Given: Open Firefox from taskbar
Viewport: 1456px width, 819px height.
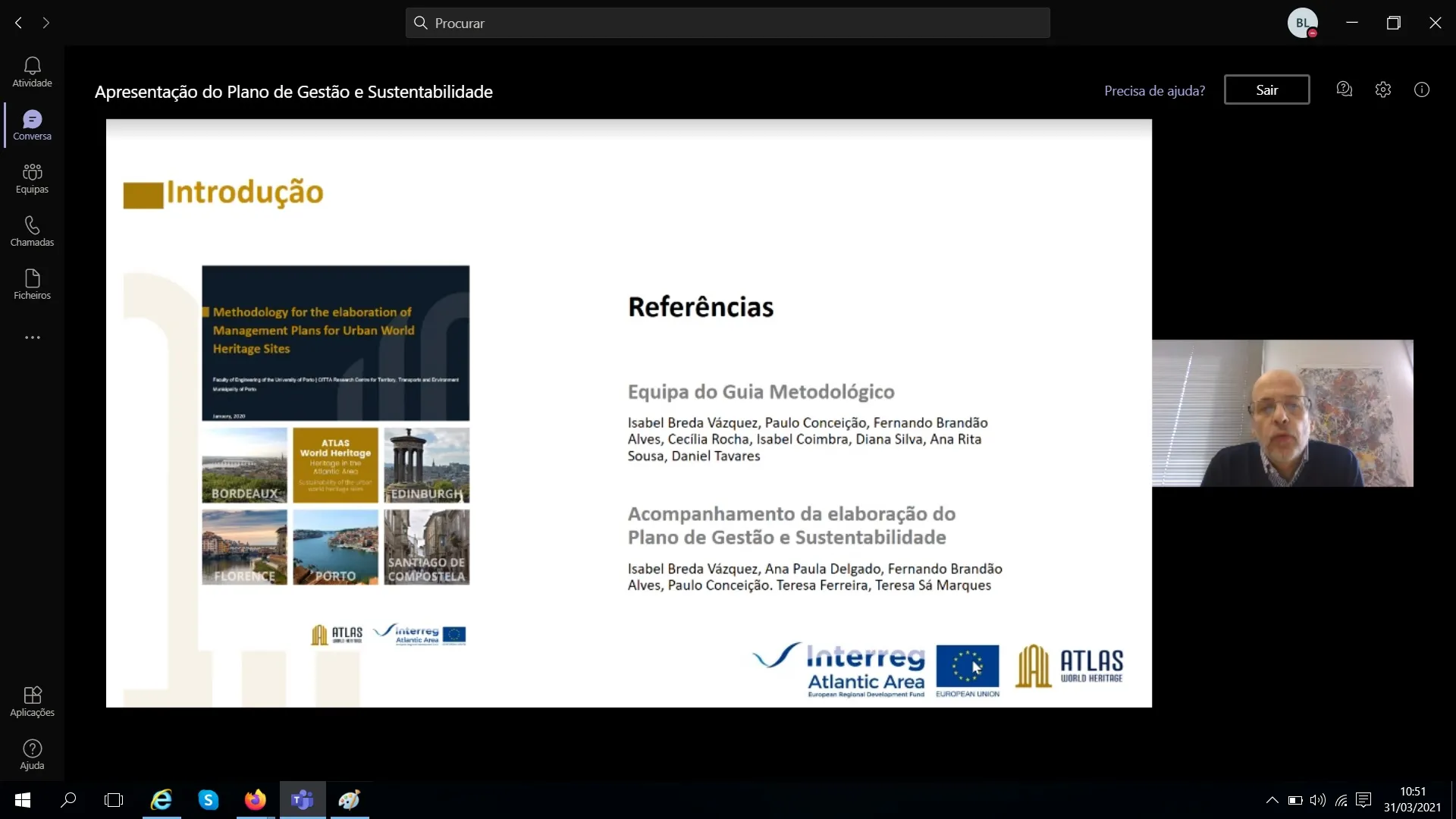Looking at the screenshot, I should click(x=255, y=800).
